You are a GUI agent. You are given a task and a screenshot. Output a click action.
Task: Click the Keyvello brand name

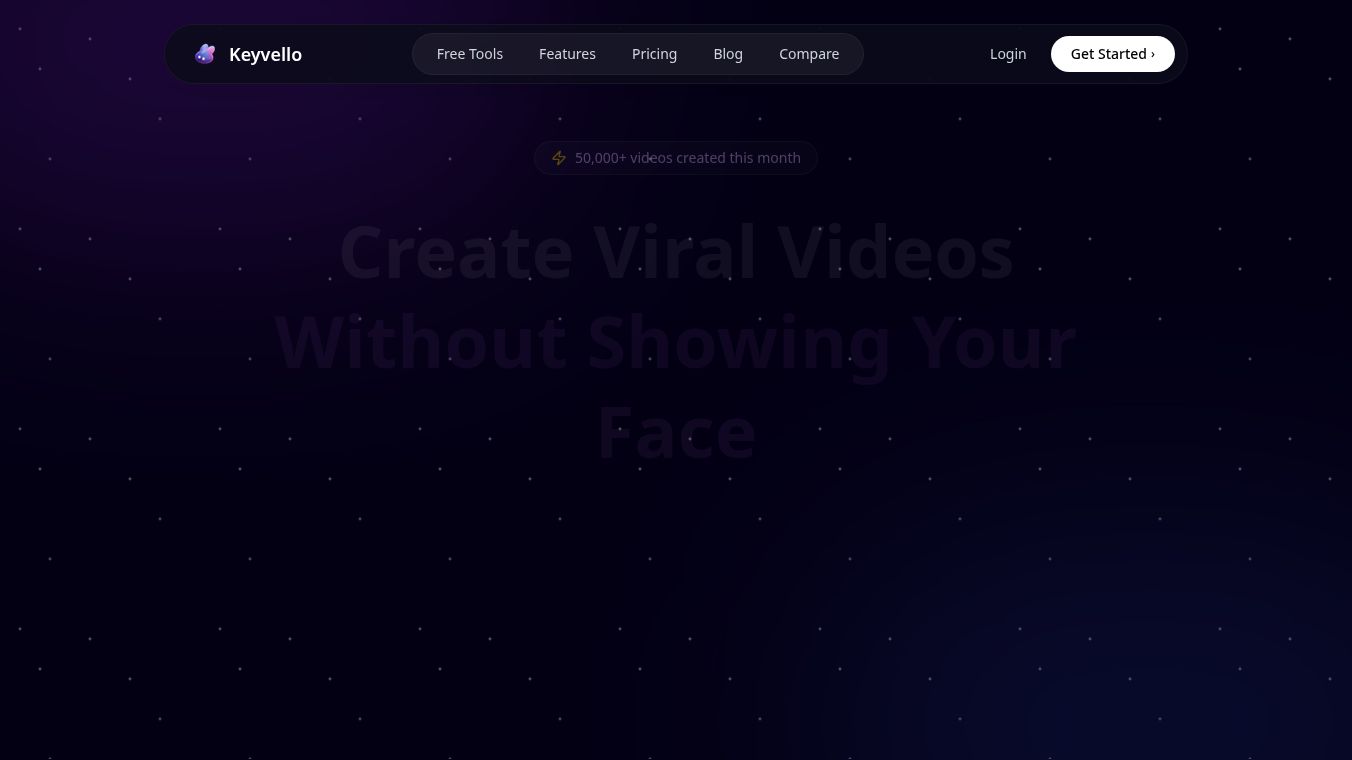[265, 55]
